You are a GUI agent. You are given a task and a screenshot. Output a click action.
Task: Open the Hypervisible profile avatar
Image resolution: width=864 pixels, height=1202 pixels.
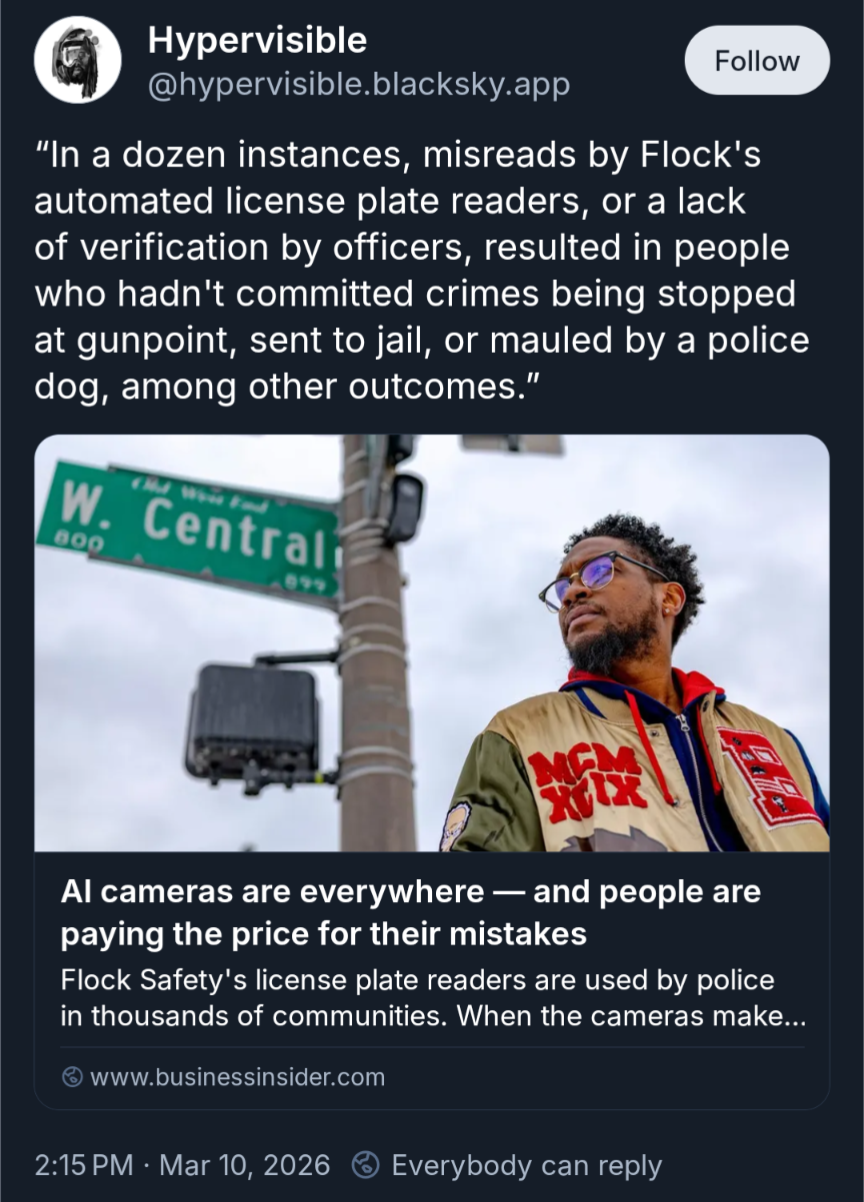78,60
